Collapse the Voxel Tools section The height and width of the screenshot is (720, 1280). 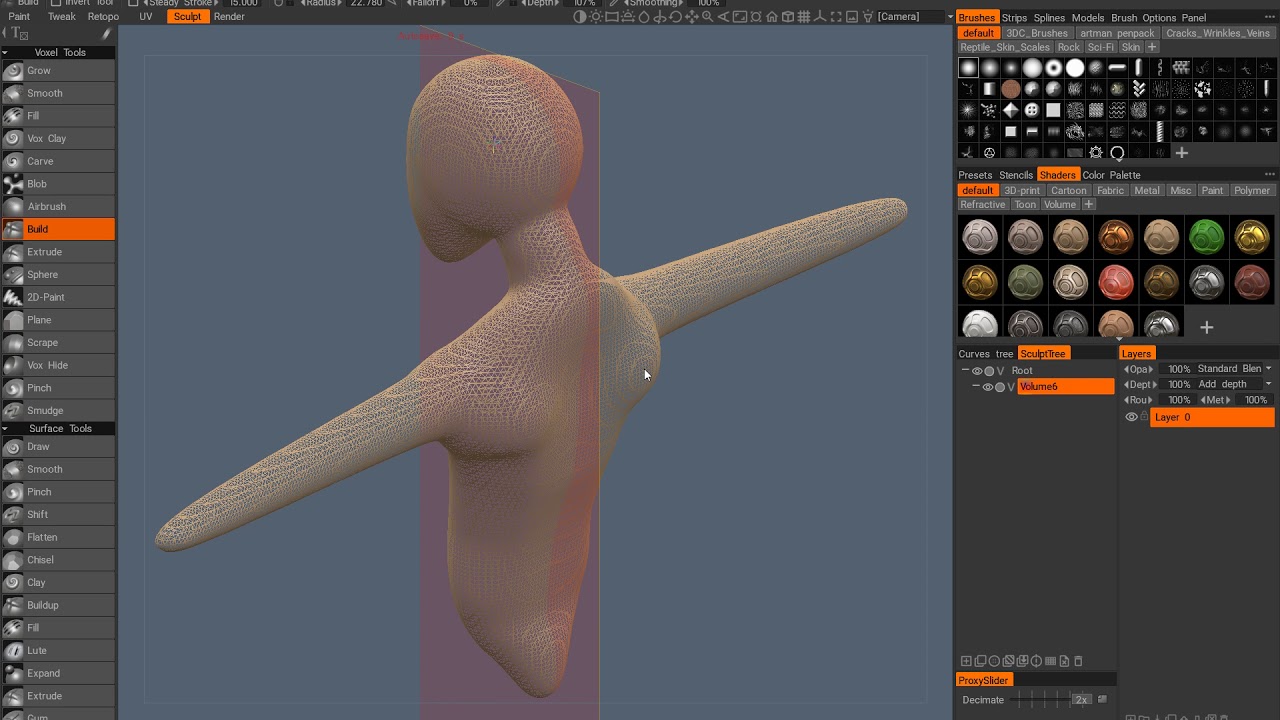pyautogui.click(x=5, y=52)
